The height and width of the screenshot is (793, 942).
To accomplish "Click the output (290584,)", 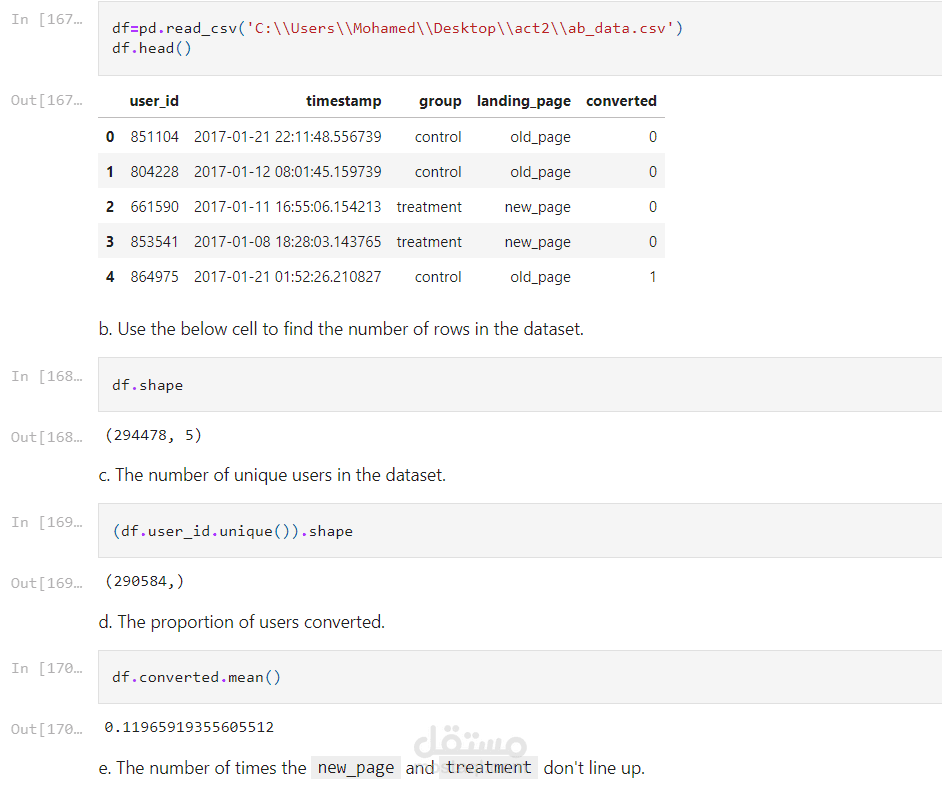I will (144, 581).
